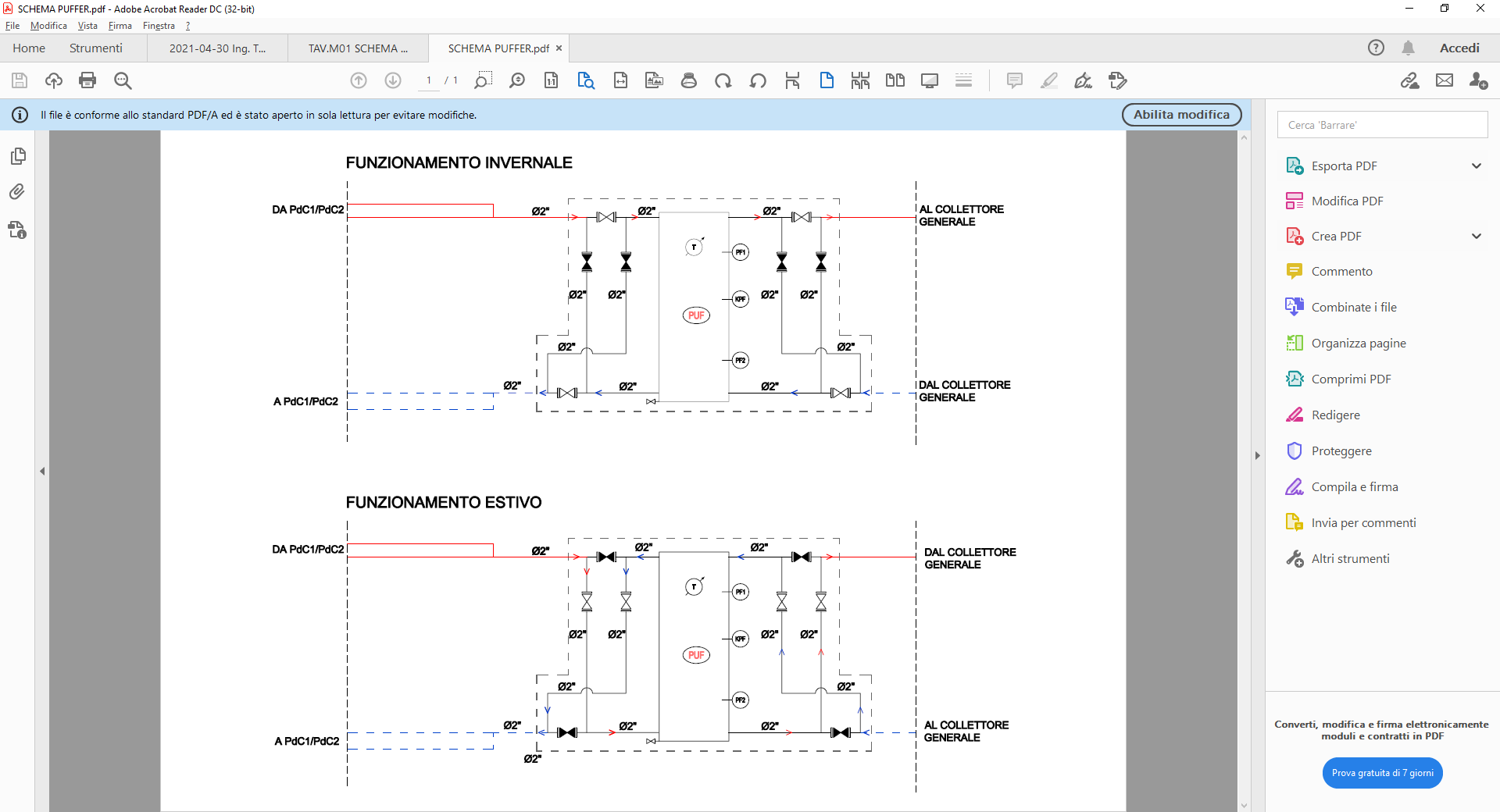The width and height of the screenshot is (1500, 812).
Task: Open page thumbnails panel
Action: [18, 156]
